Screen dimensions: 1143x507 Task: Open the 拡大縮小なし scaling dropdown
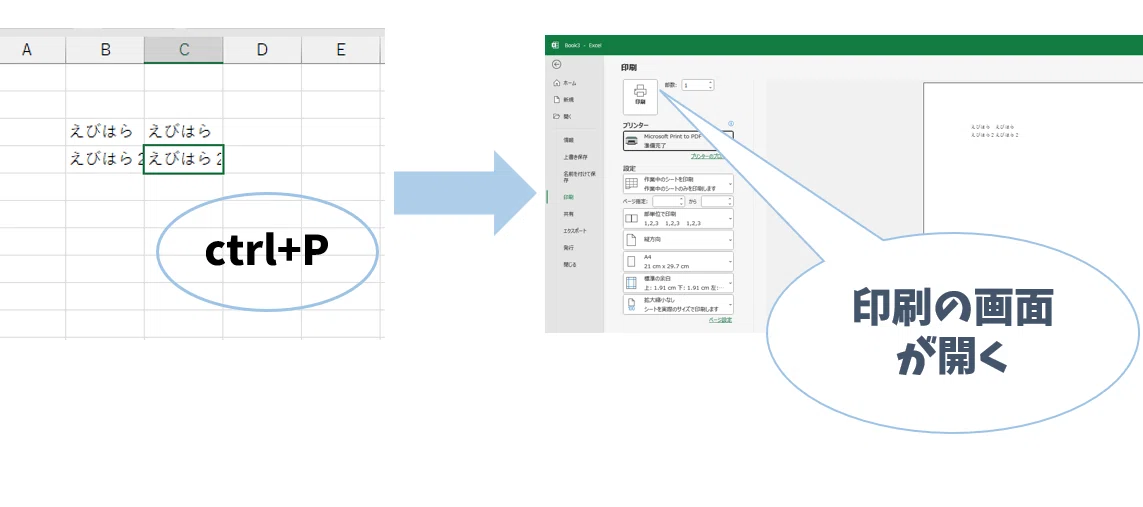coord(678,304)
